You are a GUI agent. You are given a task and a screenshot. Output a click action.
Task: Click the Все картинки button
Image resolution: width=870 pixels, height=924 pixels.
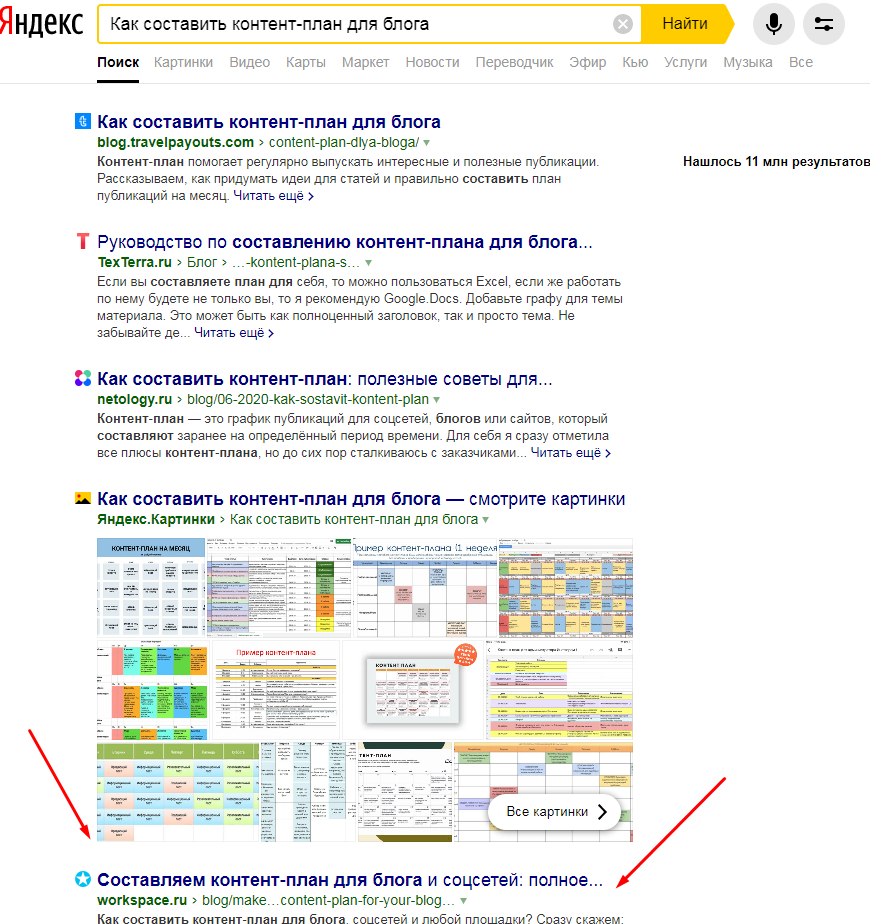pyautogui.click(x=555, y=811)
